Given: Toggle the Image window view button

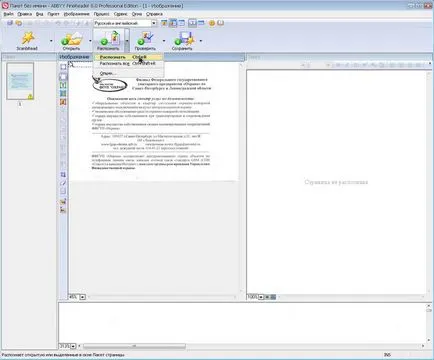Looking at the screenshot, I should [173, 23].
